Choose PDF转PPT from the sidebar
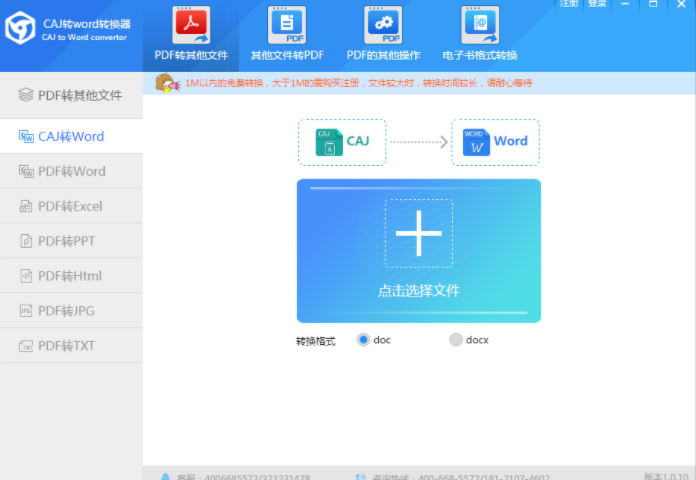Viewport: 696px width, 480px height. [x=71, y=241]
